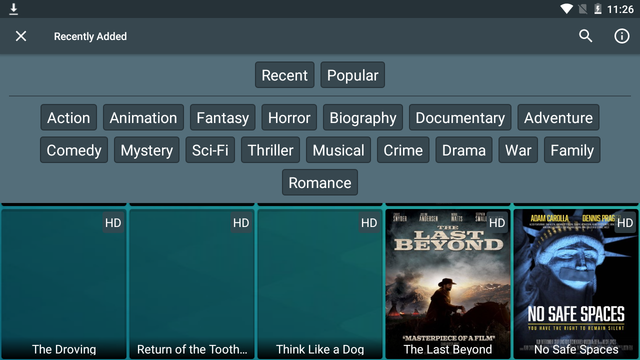Tap the battery status icon
This screenshot has width=640, height=360.
pos(598,9)
